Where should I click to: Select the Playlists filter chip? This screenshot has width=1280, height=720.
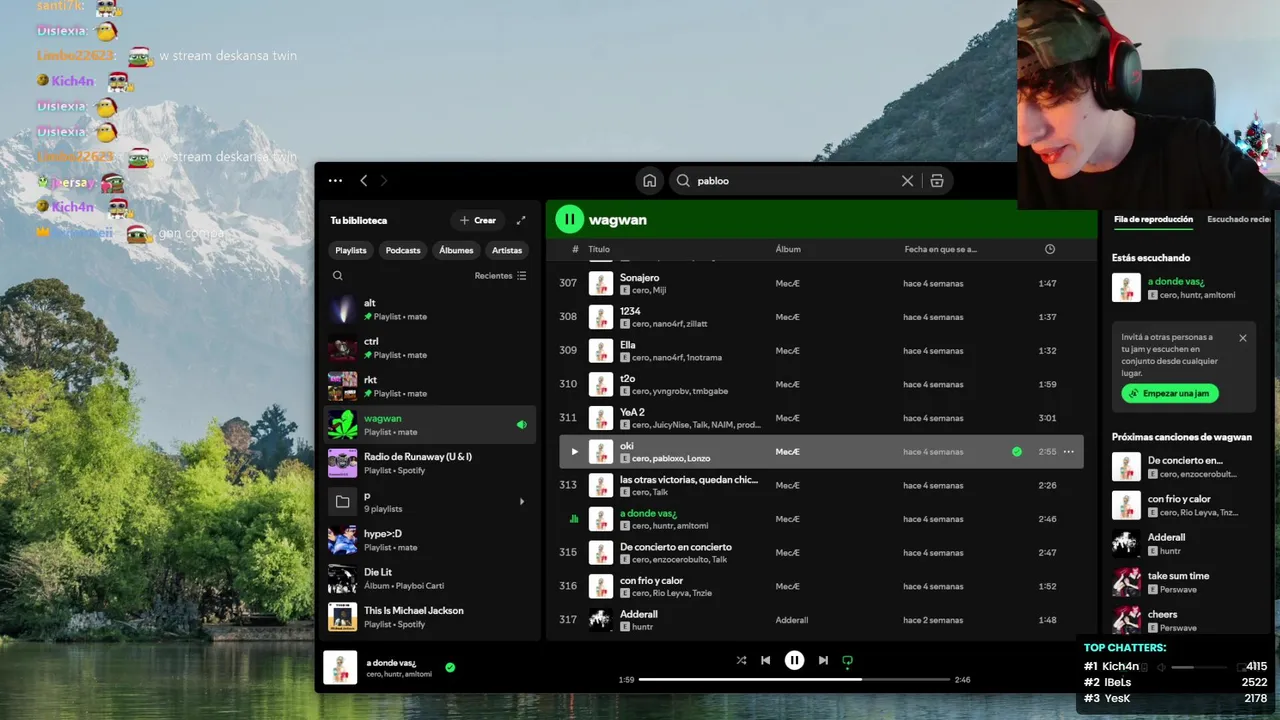(351, 250)
